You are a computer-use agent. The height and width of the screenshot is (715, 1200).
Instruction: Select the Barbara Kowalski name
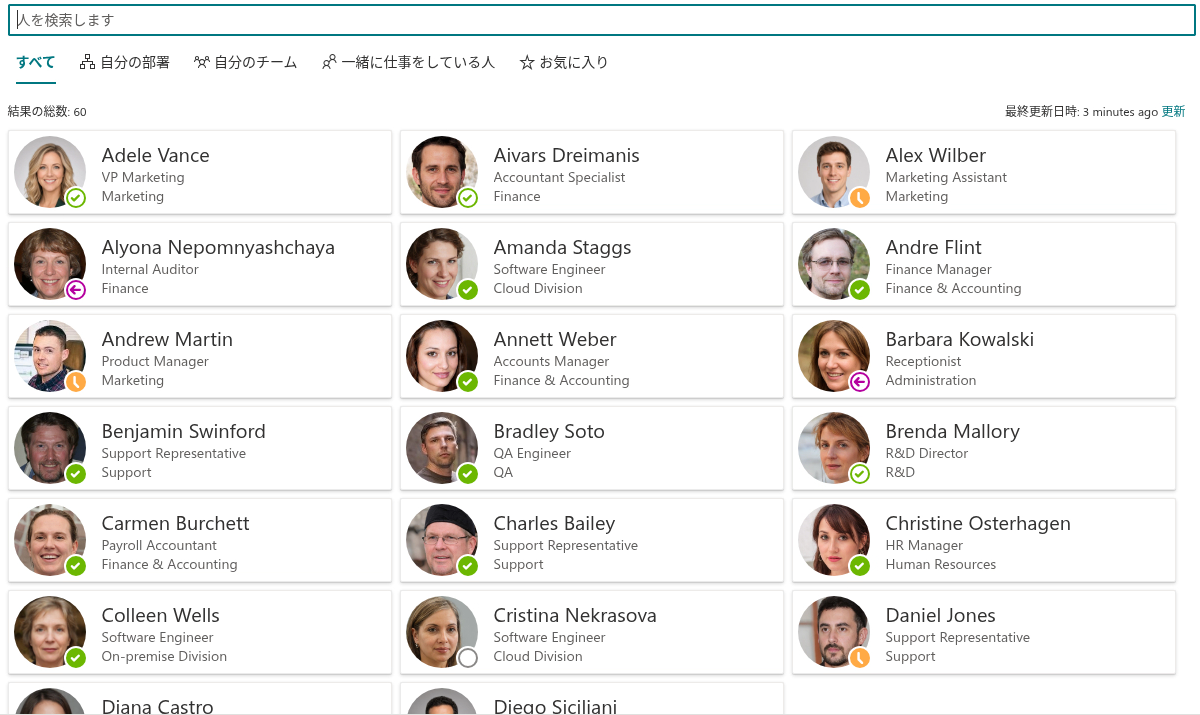pyautogui.click(x=960, y=339)
